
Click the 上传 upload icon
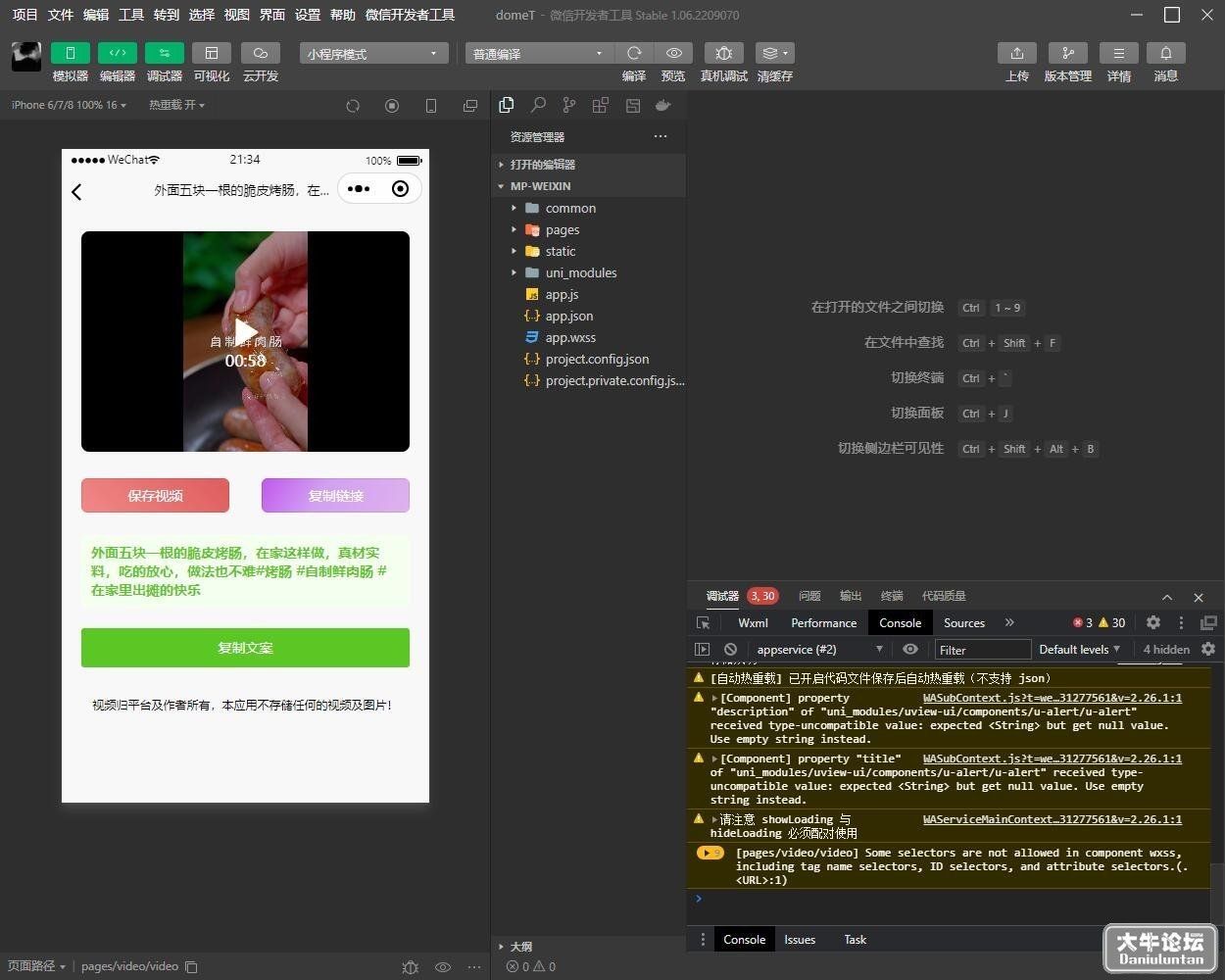[x=1017, y=53]
